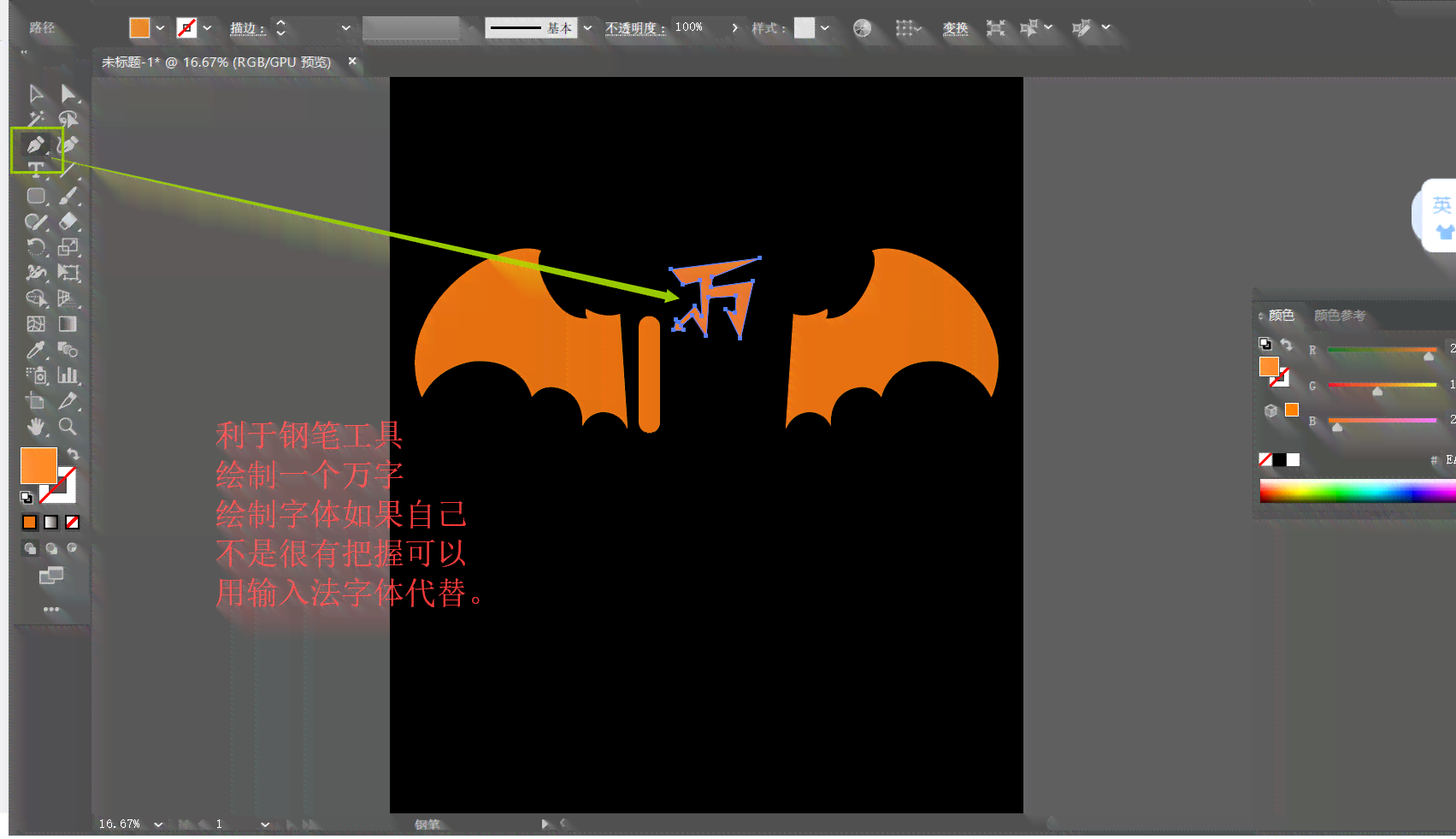The image size is (1456, 839).
Task: Select the Artboard tool
Action: (x=36, y=401)
